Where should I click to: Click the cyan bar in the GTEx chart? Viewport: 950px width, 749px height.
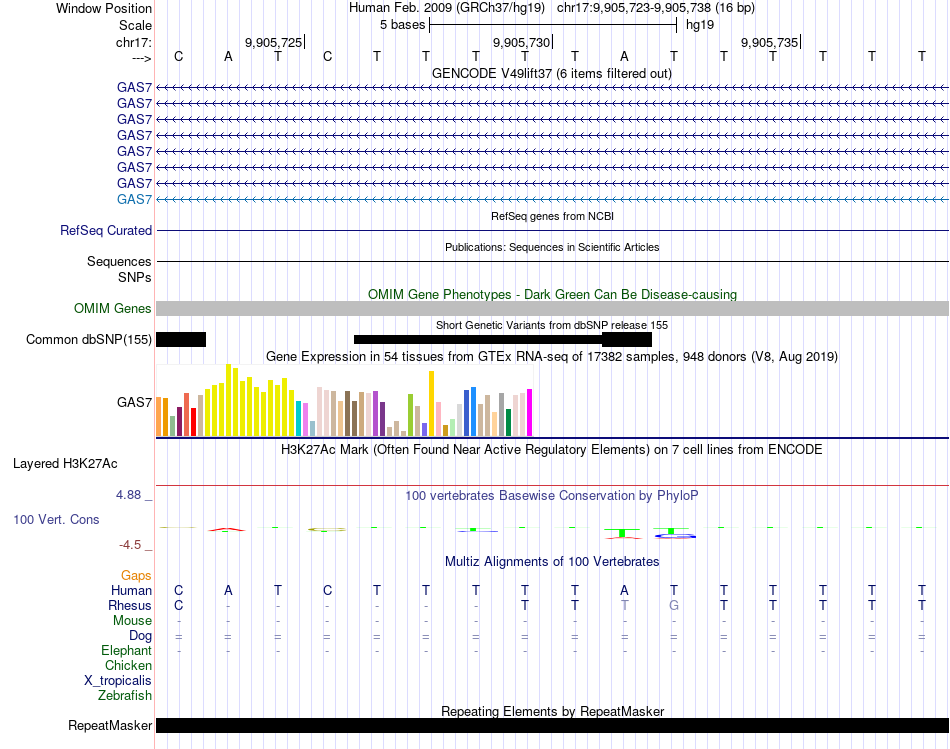[298, 419]
